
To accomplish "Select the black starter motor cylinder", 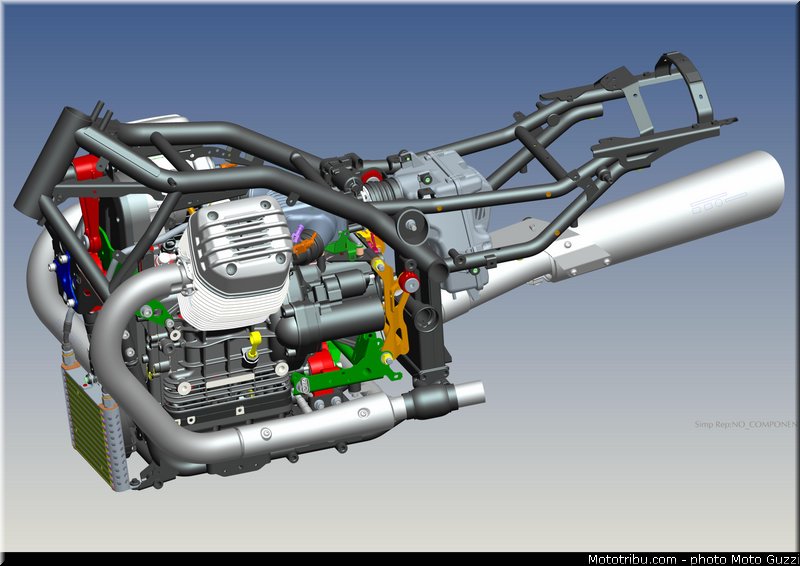I will [x=329, y=319].
